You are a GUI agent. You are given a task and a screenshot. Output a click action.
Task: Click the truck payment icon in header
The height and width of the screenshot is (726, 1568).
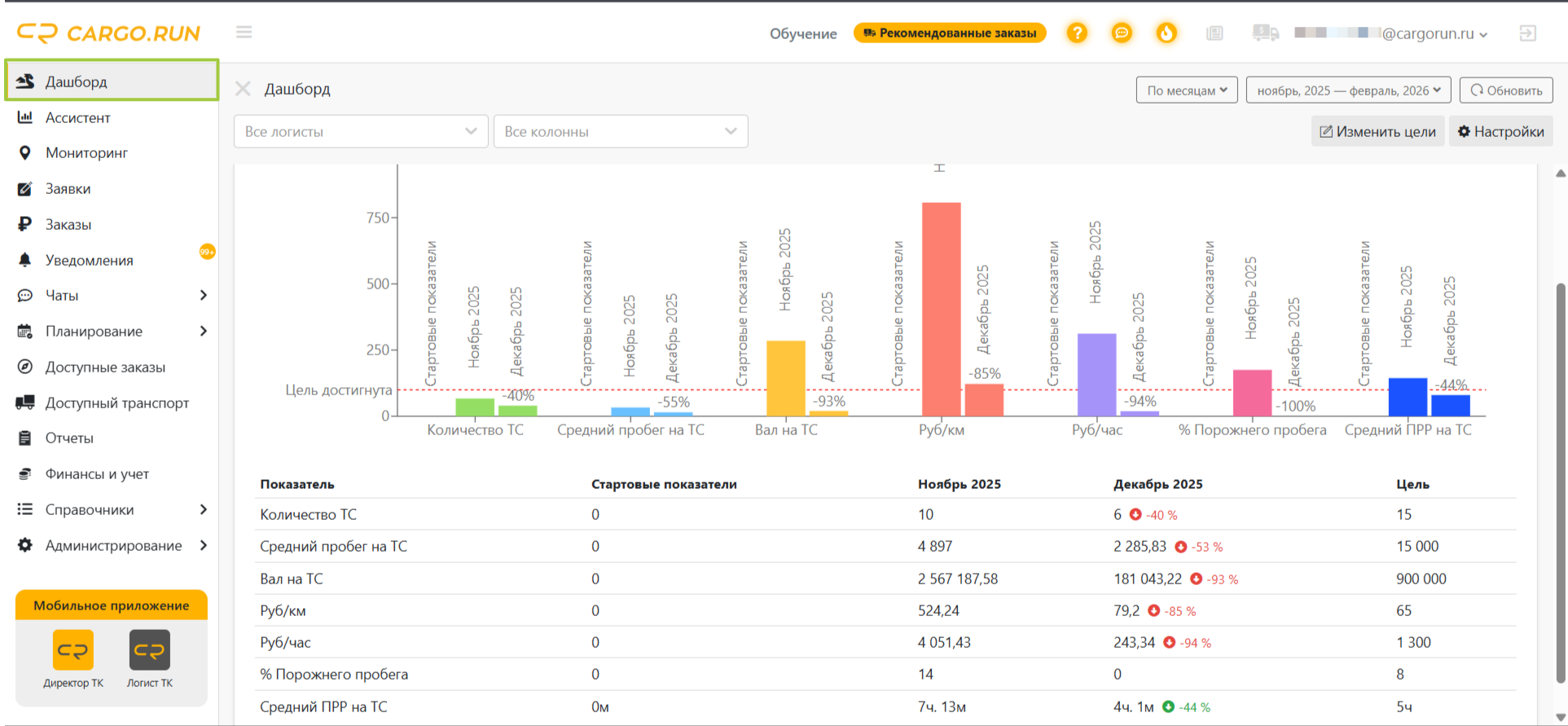(1265, 33)
